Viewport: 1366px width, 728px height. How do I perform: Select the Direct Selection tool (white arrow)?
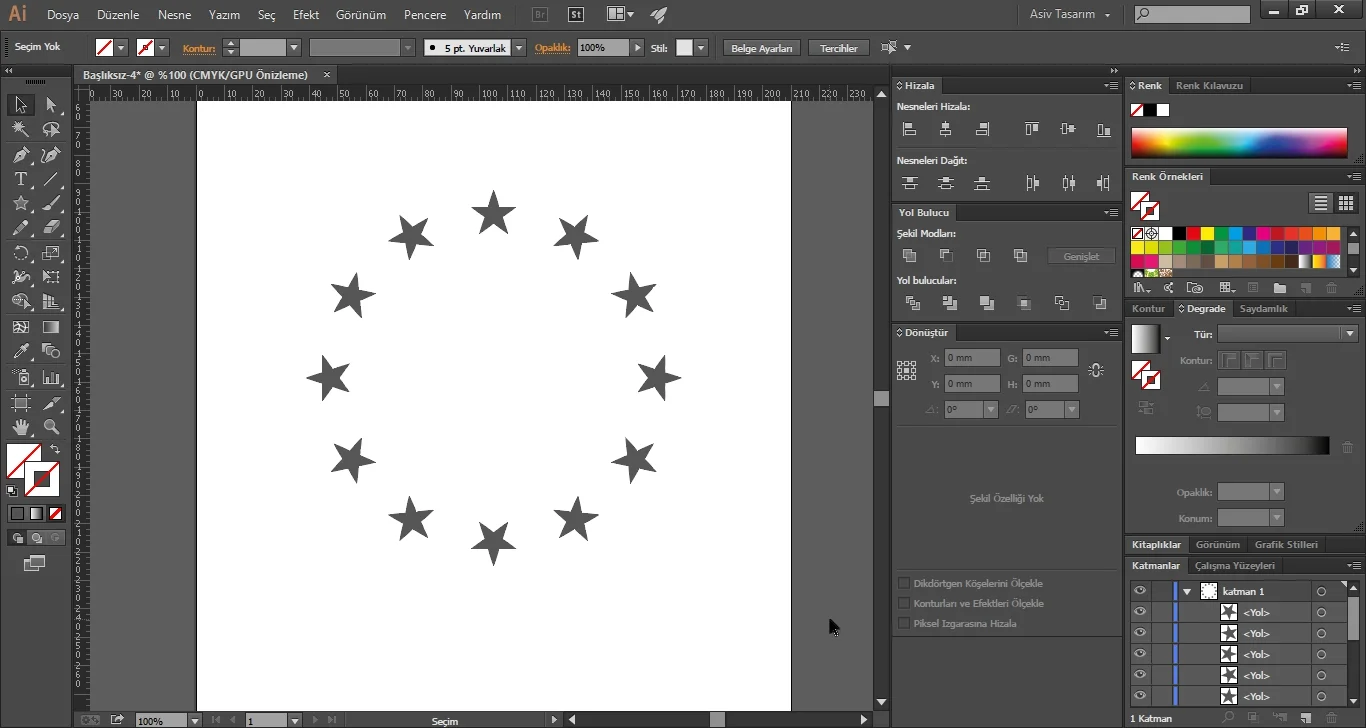click(51, 105)
